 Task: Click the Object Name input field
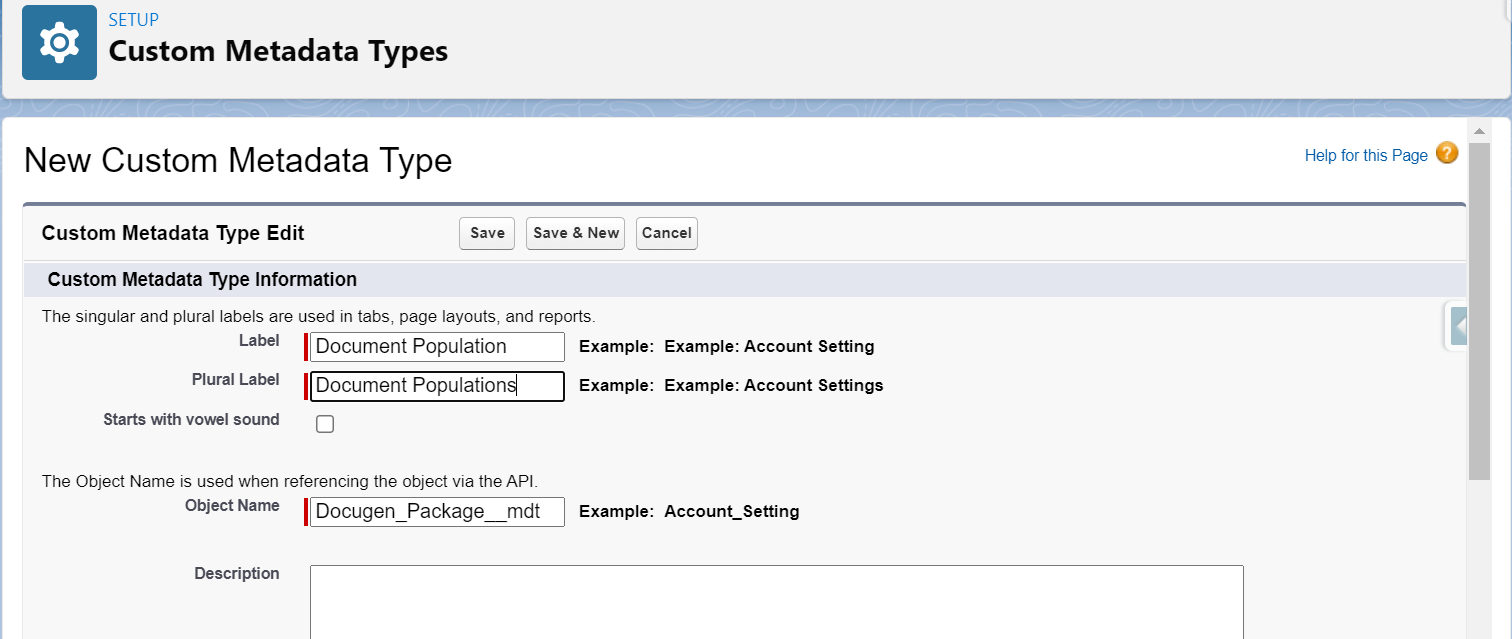[x=437, y=511]
